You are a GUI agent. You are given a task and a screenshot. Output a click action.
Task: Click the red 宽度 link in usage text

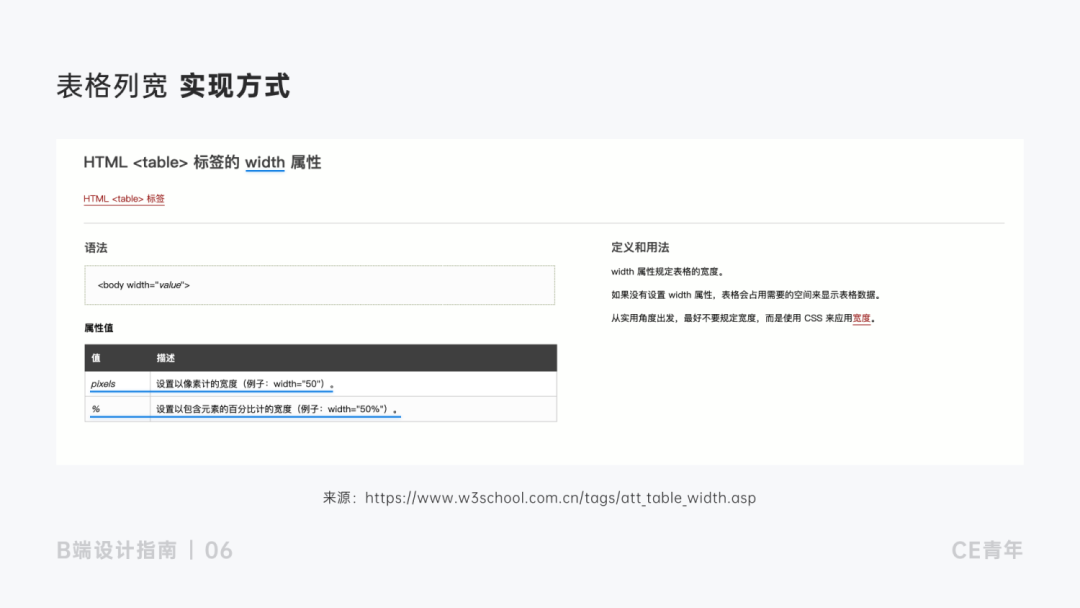[863, 318]
